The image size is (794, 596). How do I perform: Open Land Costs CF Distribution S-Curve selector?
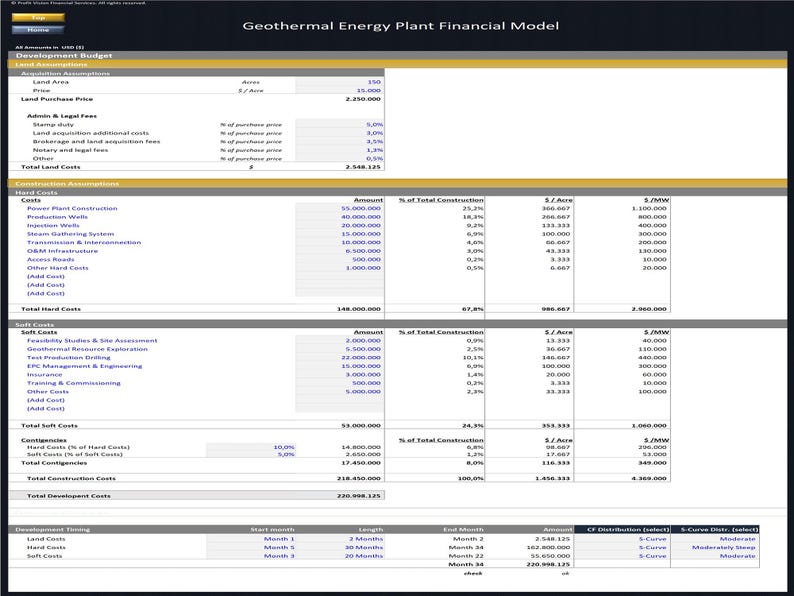pos(622,539)
